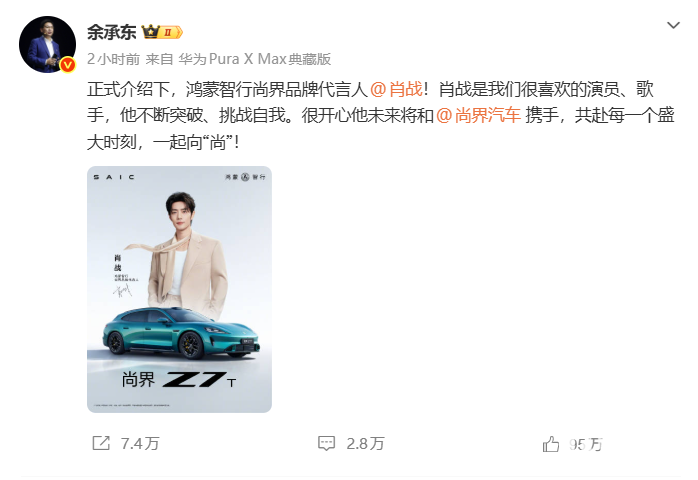Click the 7.4万 repost count

[x=140, y=443]
